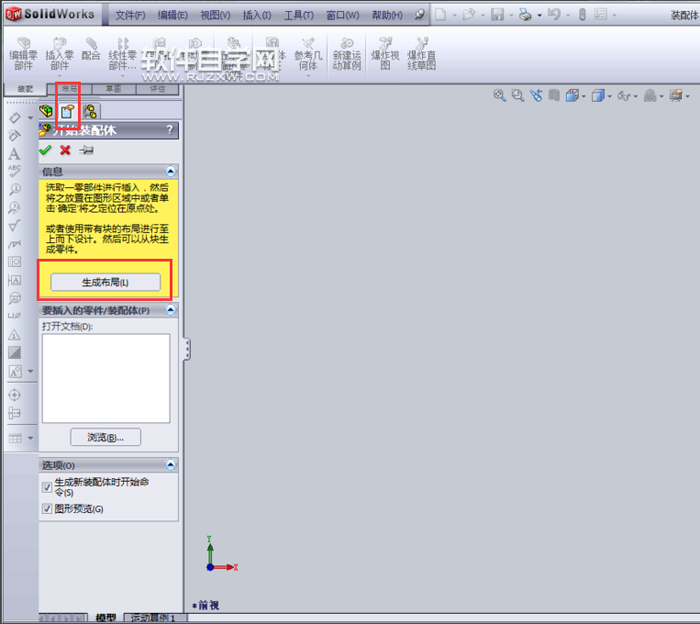Click the 浏览 browse button
Viewport: 700px width, 624px height.
pyautogui.click(x=105, y=437)
